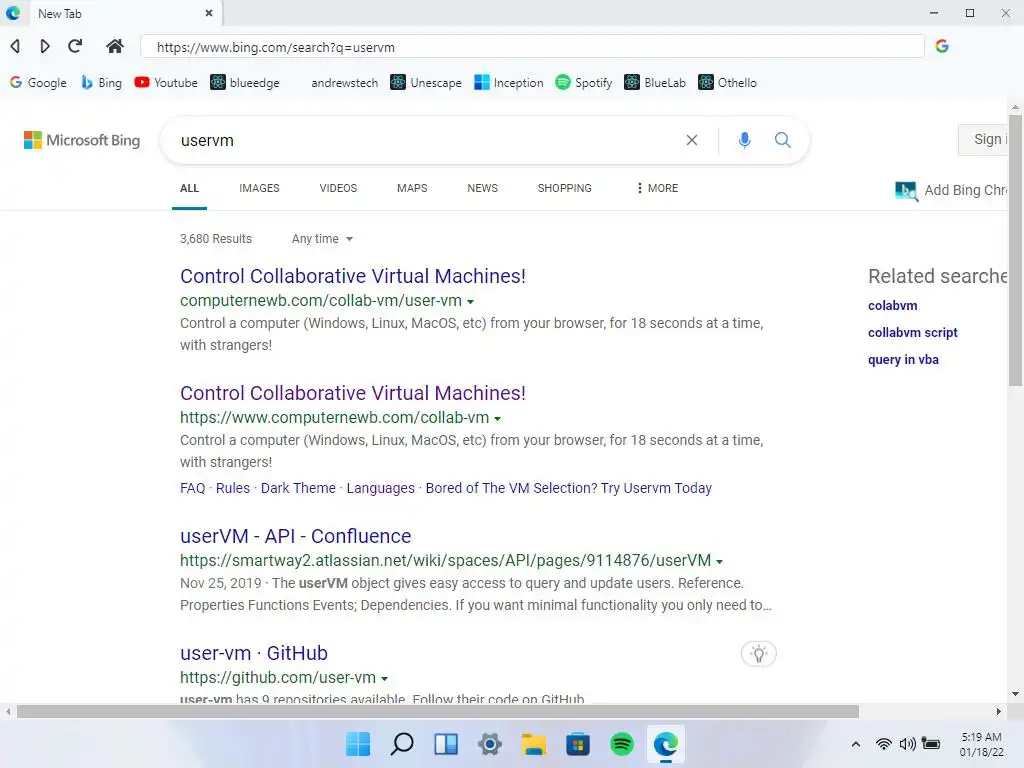
Task: Open Microsoft Store from the taskbar
Action: (577, 744)
